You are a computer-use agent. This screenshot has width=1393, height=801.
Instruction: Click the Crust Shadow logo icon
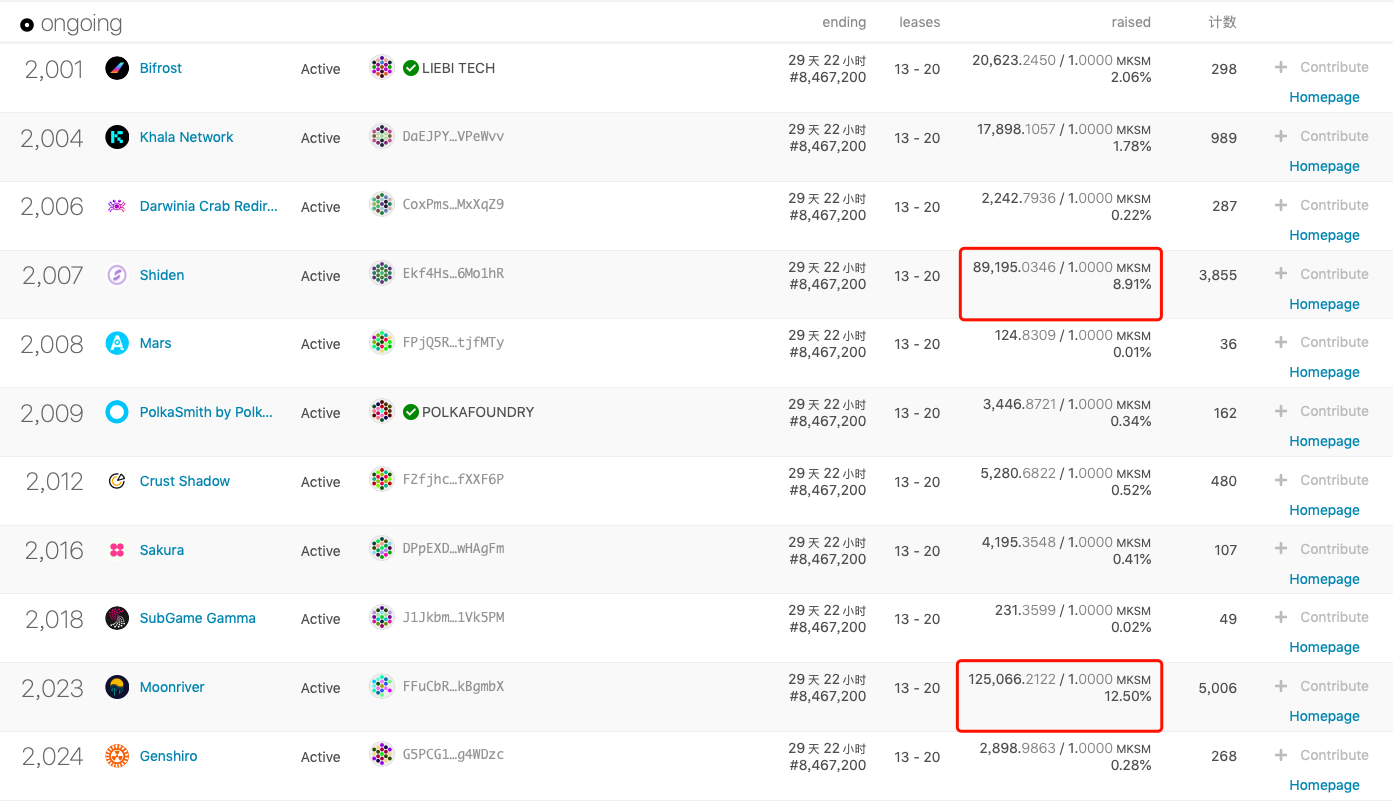(117, 481)
